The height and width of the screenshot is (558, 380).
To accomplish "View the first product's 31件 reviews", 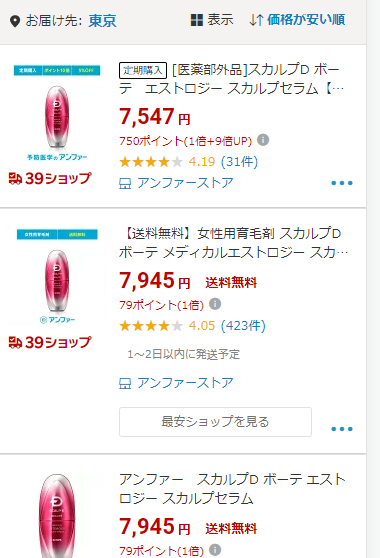I will tap(239, 162).
